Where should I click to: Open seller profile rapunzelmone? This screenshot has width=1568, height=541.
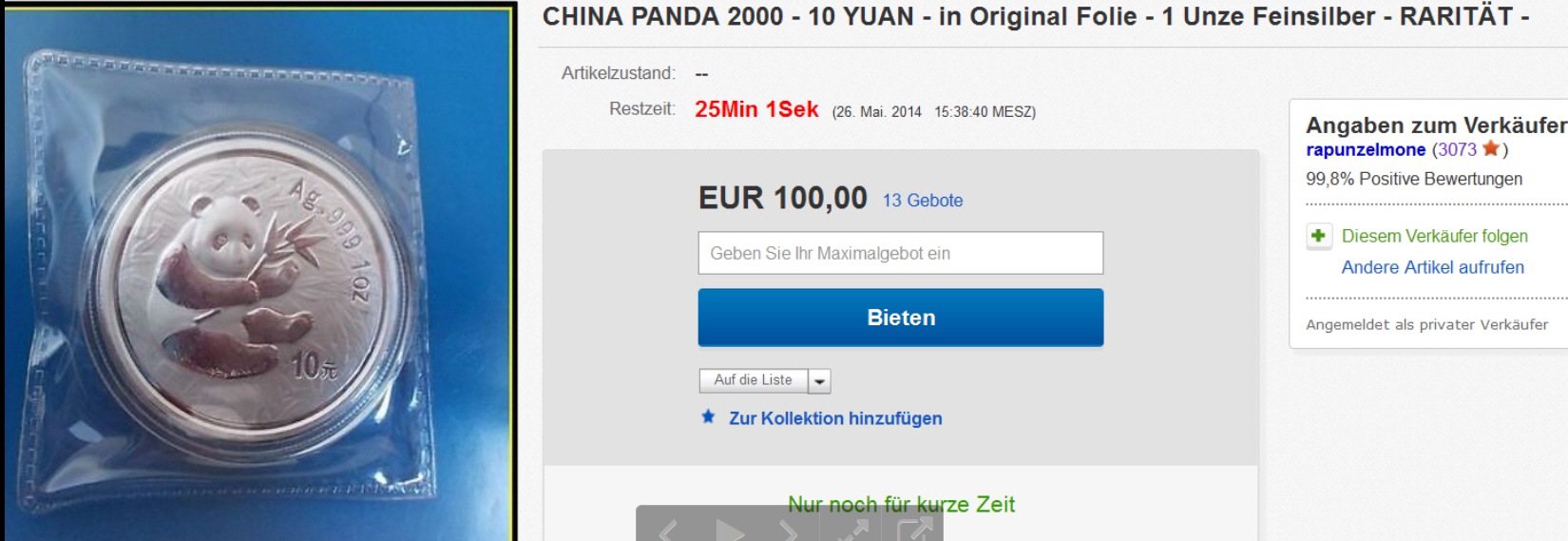[1366, 149]
